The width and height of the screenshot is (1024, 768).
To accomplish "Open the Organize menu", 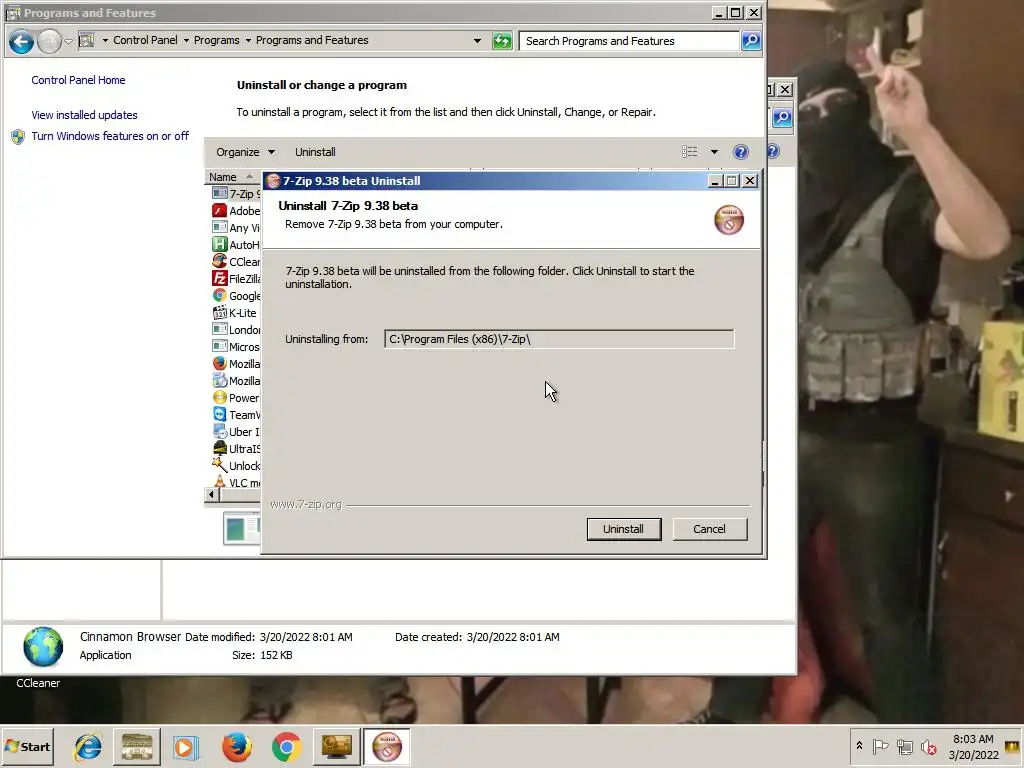I will (245, 152).
